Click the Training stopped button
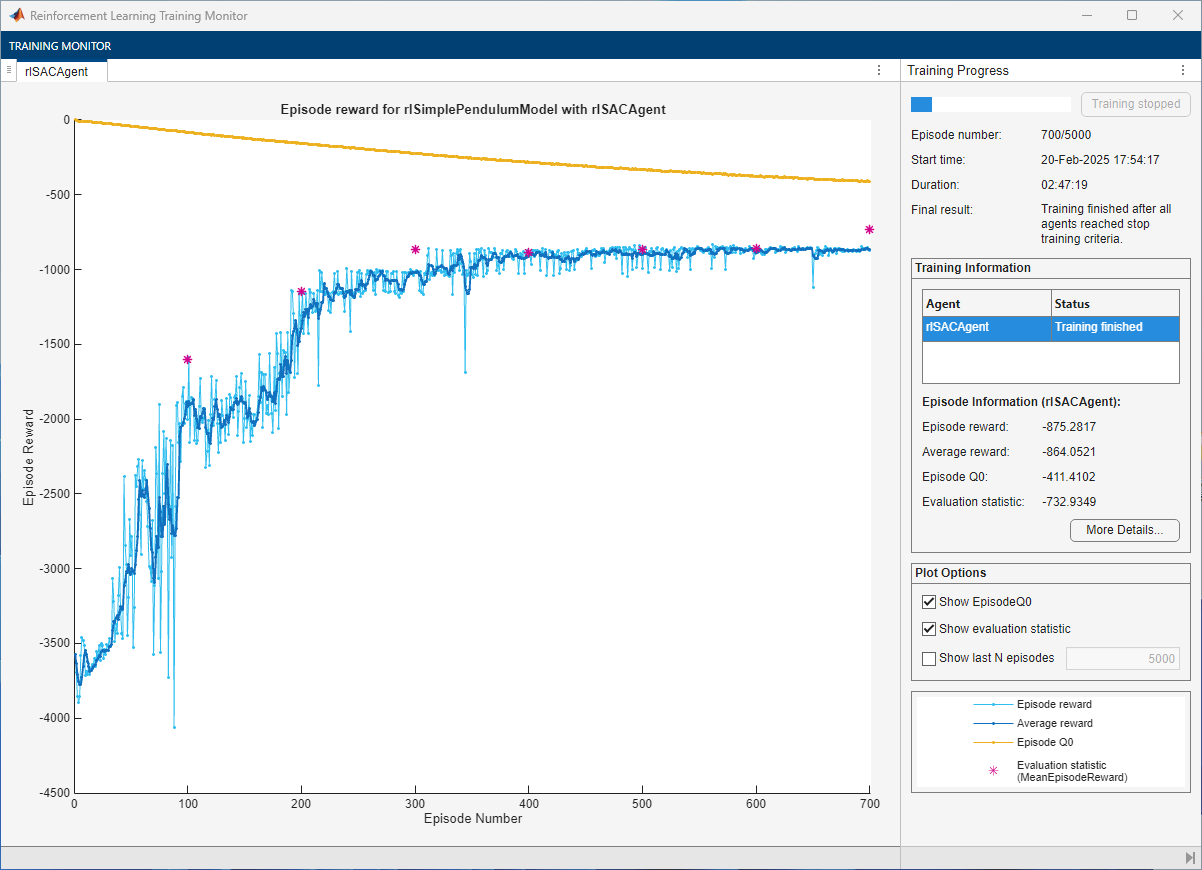The height and width of the screenshot is (870, 1202). click(x=1136, y=104)
